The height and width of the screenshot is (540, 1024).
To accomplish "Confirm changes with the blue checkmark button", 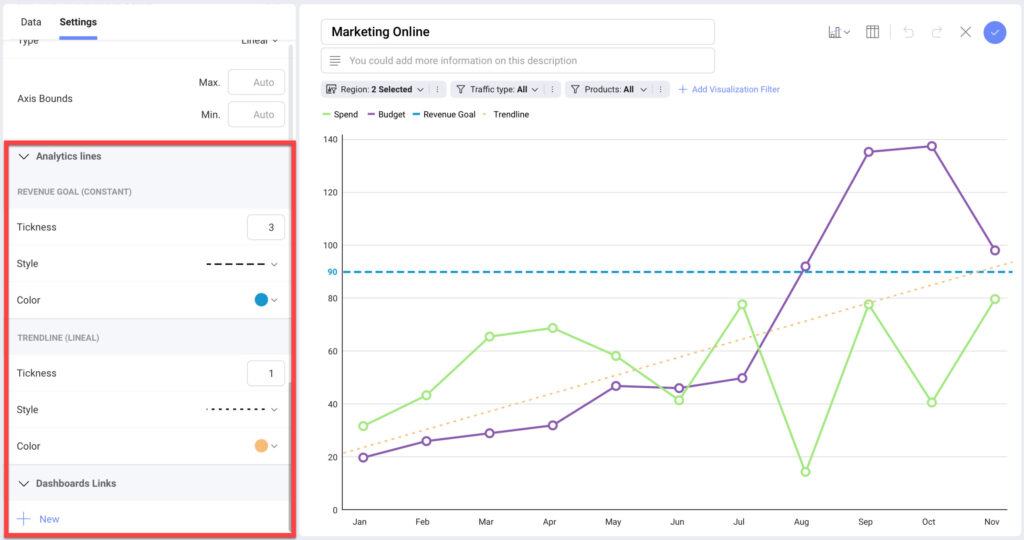I will [x=995, y=32].
